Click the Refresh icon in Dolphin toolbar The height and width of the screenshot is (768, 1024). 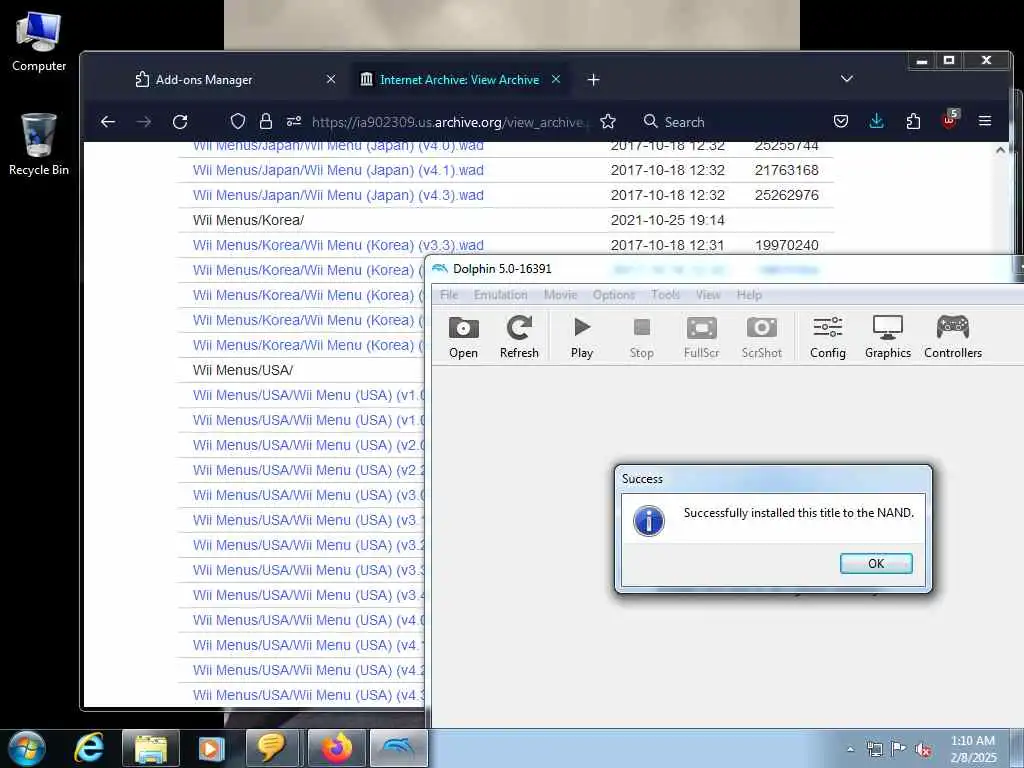click(519, 337)
